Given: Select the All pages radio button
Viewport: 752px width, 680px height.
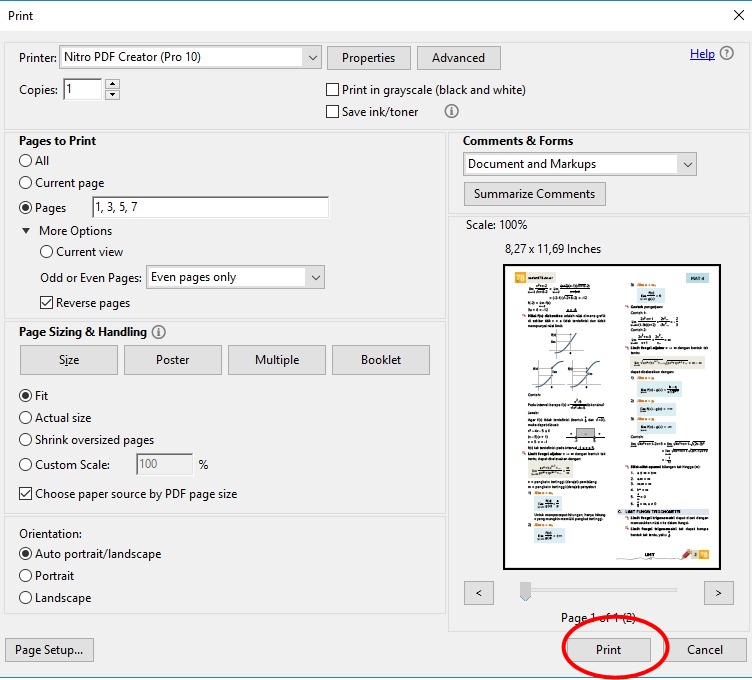Looking at the screenshot, I should click(x=26, y=161).
